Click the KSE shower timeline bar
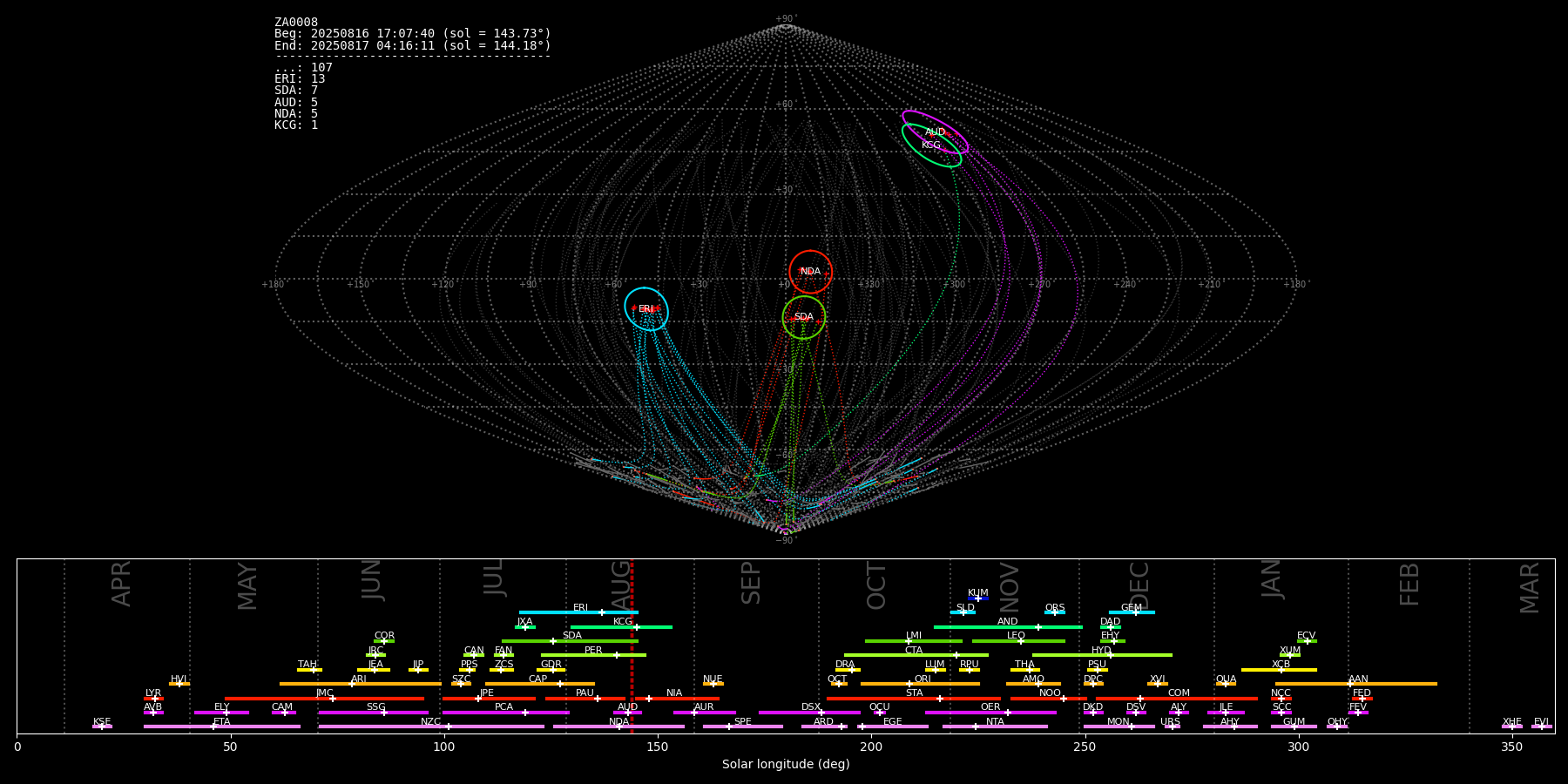 (102, 727)
